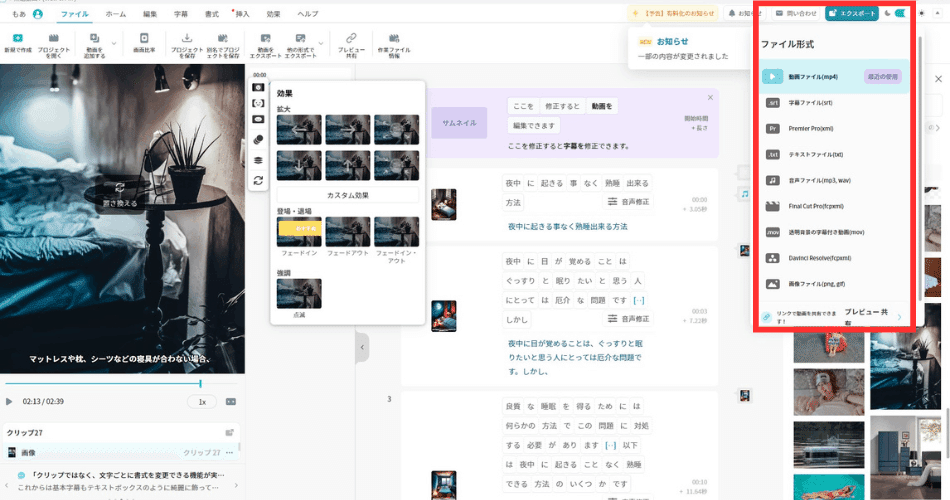
Task: Select the first clip's bedroom thumbnail
Action: (443, 204)
